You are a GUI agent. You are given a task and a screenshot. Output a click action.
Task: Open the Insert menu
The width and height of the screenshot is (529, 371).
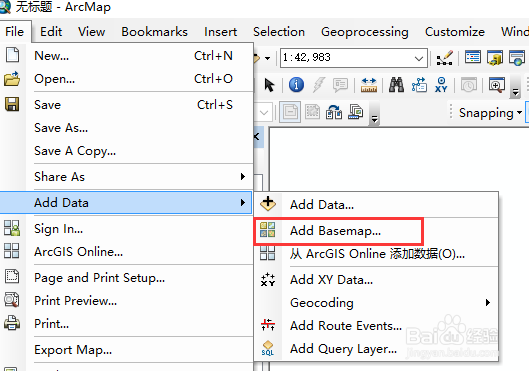click(x=220, y=32)
